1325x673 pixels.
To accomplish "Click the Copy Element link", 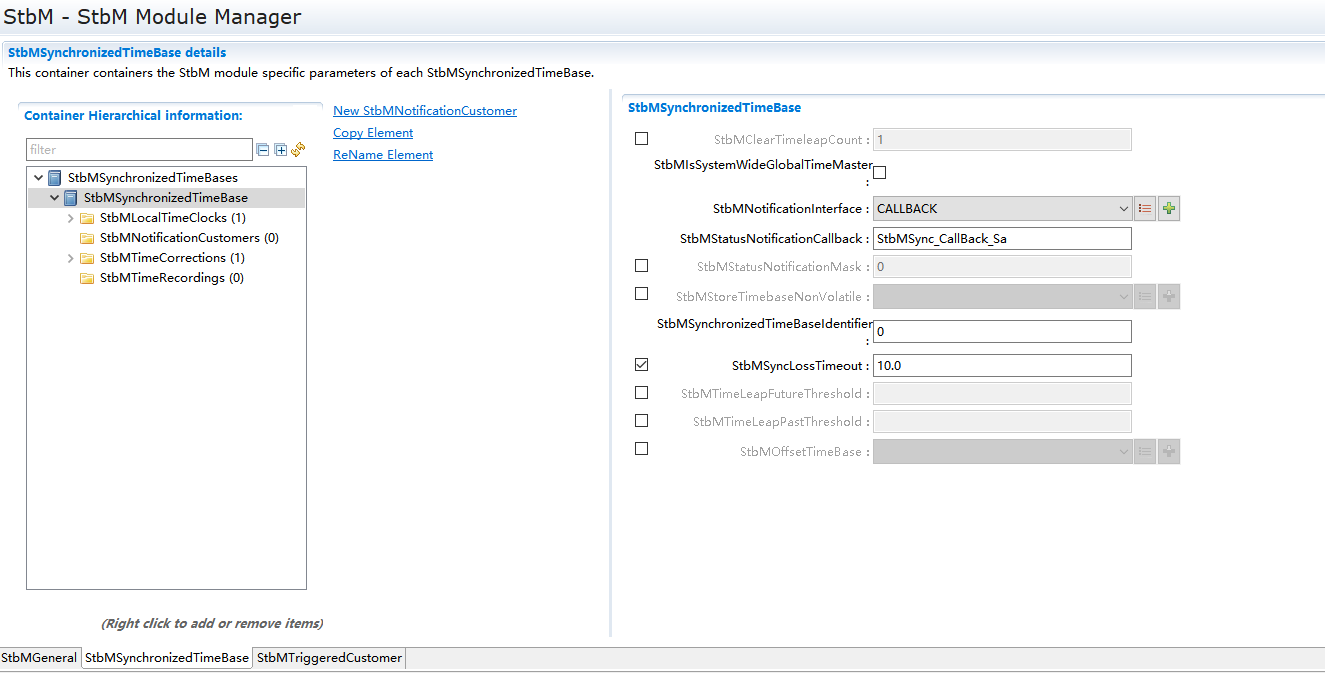I will [x=373, y=133].
